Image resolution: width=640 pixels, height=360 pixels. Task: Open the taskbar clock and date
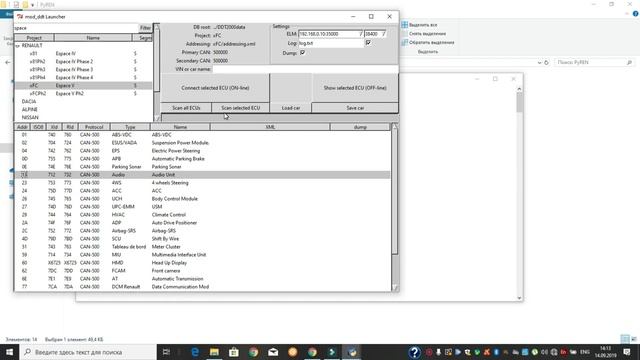tap(606, 352)
